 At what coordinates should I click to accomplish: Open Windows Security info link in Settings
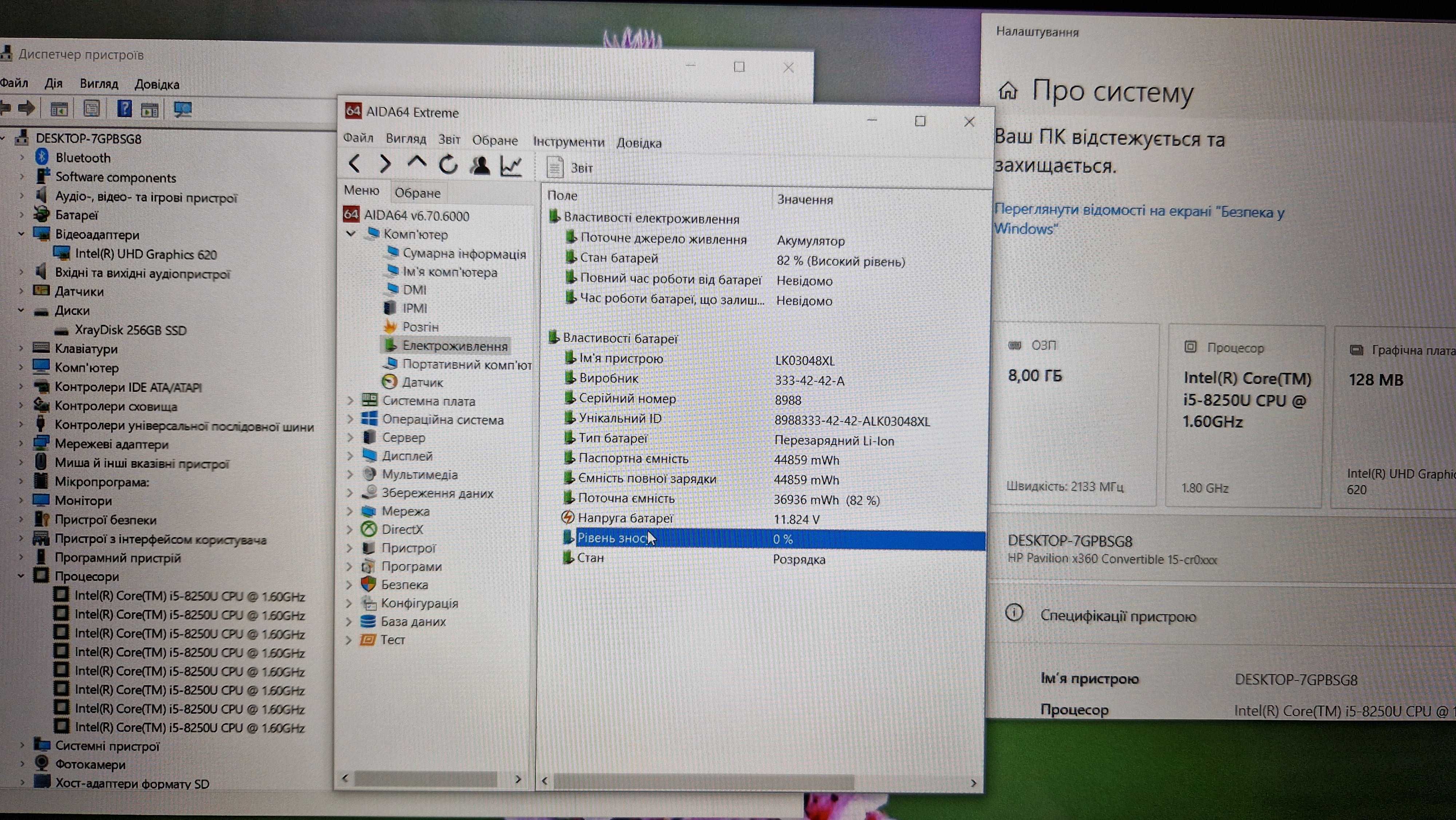pyautogui.click(x=1139, y=219)
